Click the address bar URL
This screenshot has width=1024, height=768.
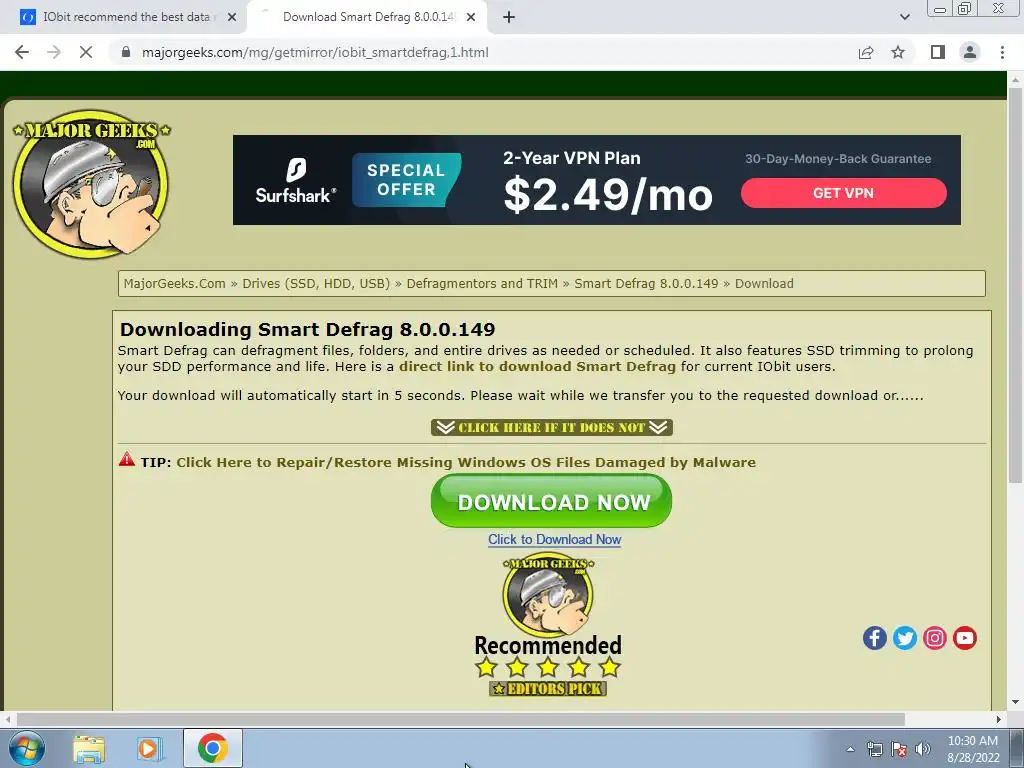click(x=315, y=52)
